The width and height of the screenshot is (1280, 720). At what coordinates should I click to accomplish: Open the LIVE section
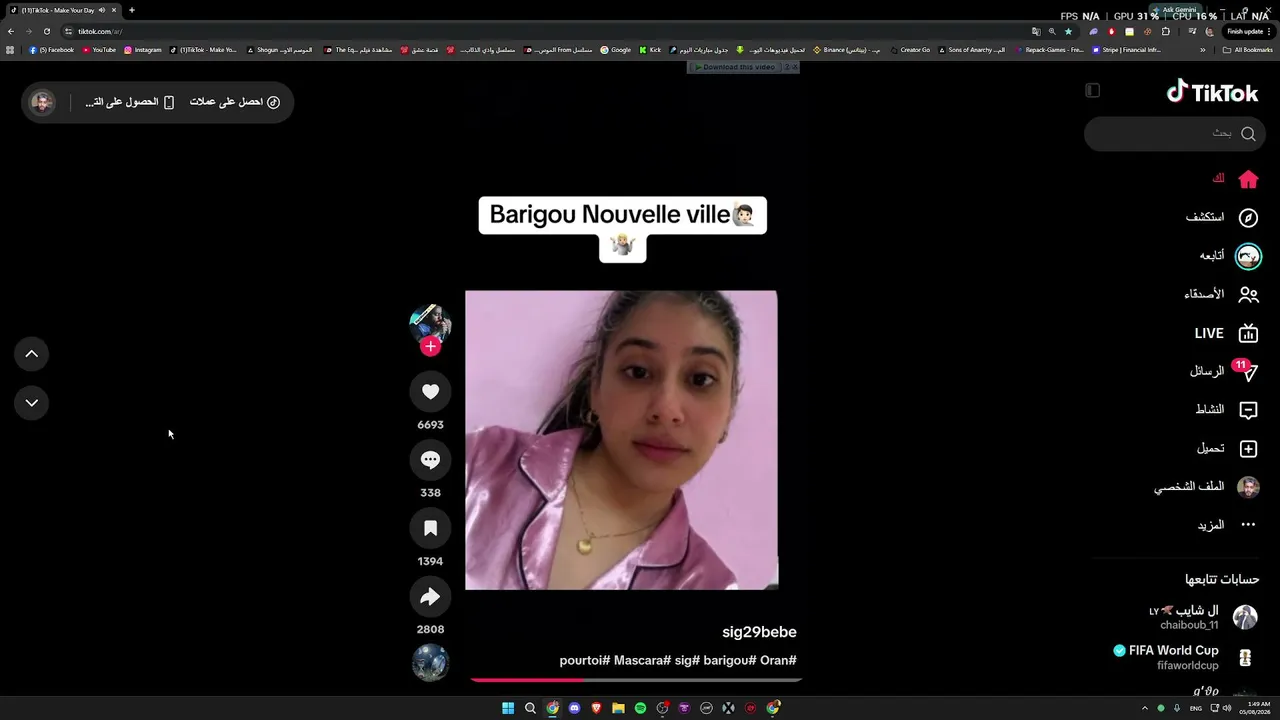click(x=1225, y=333)
